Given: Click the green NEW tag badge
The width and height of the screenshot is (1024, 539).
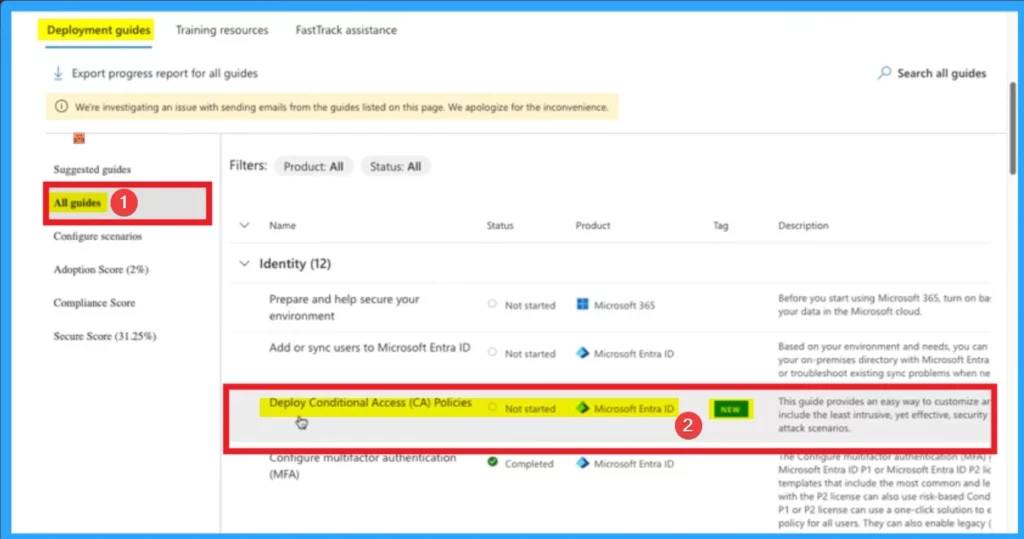Looking at the screenshot, I should pos(730,409).
